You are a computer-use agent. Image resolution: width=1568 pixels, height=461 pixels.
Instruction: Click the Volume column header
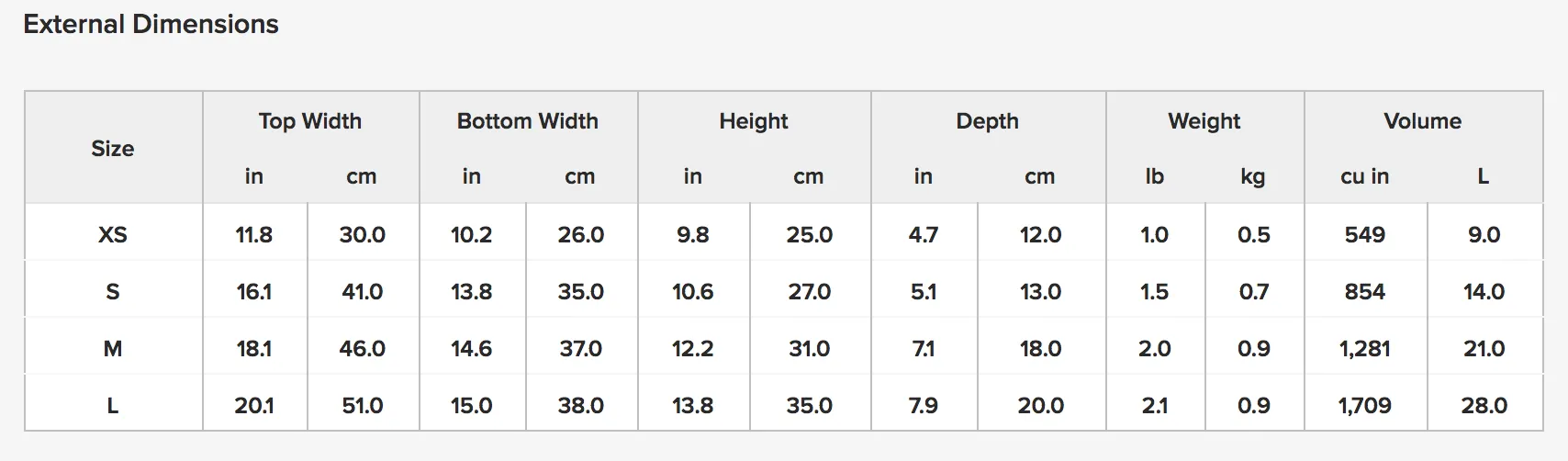(1423, 120)
